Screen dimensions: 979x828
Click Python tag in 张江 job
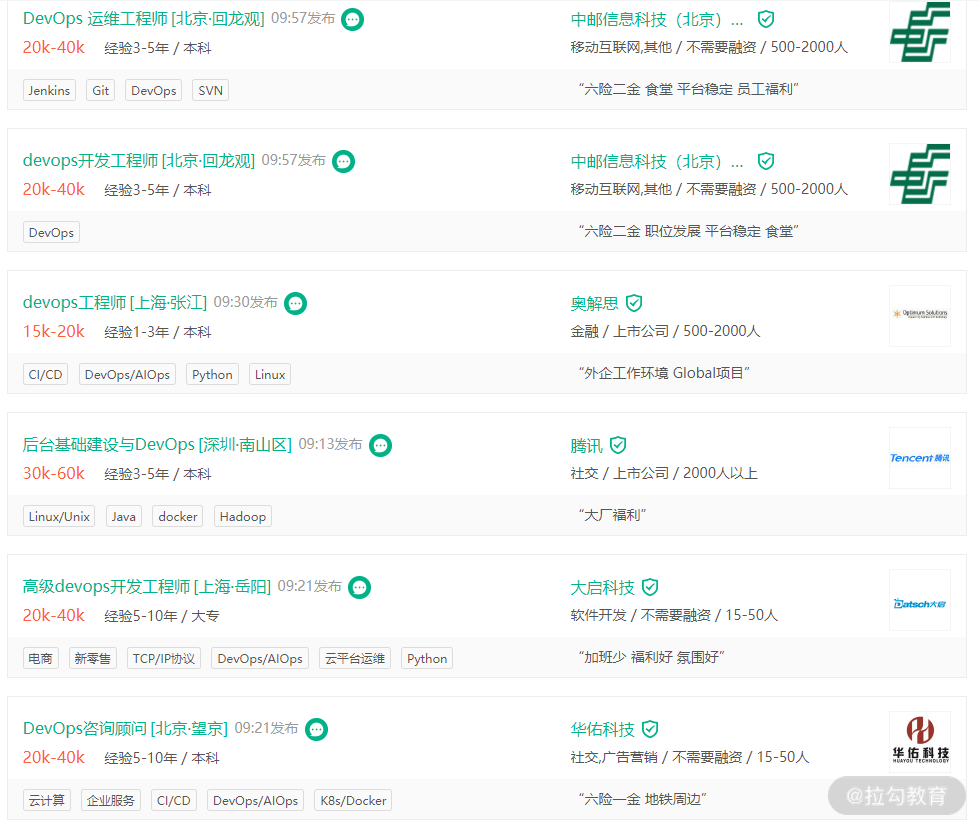click(x=212, y=375)
